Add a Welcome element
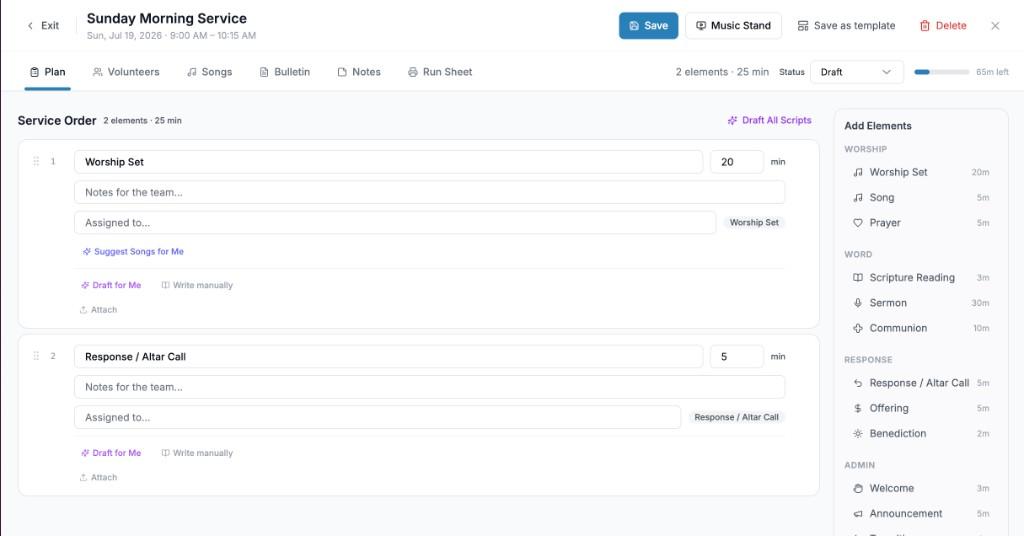 tap(921, 488)
